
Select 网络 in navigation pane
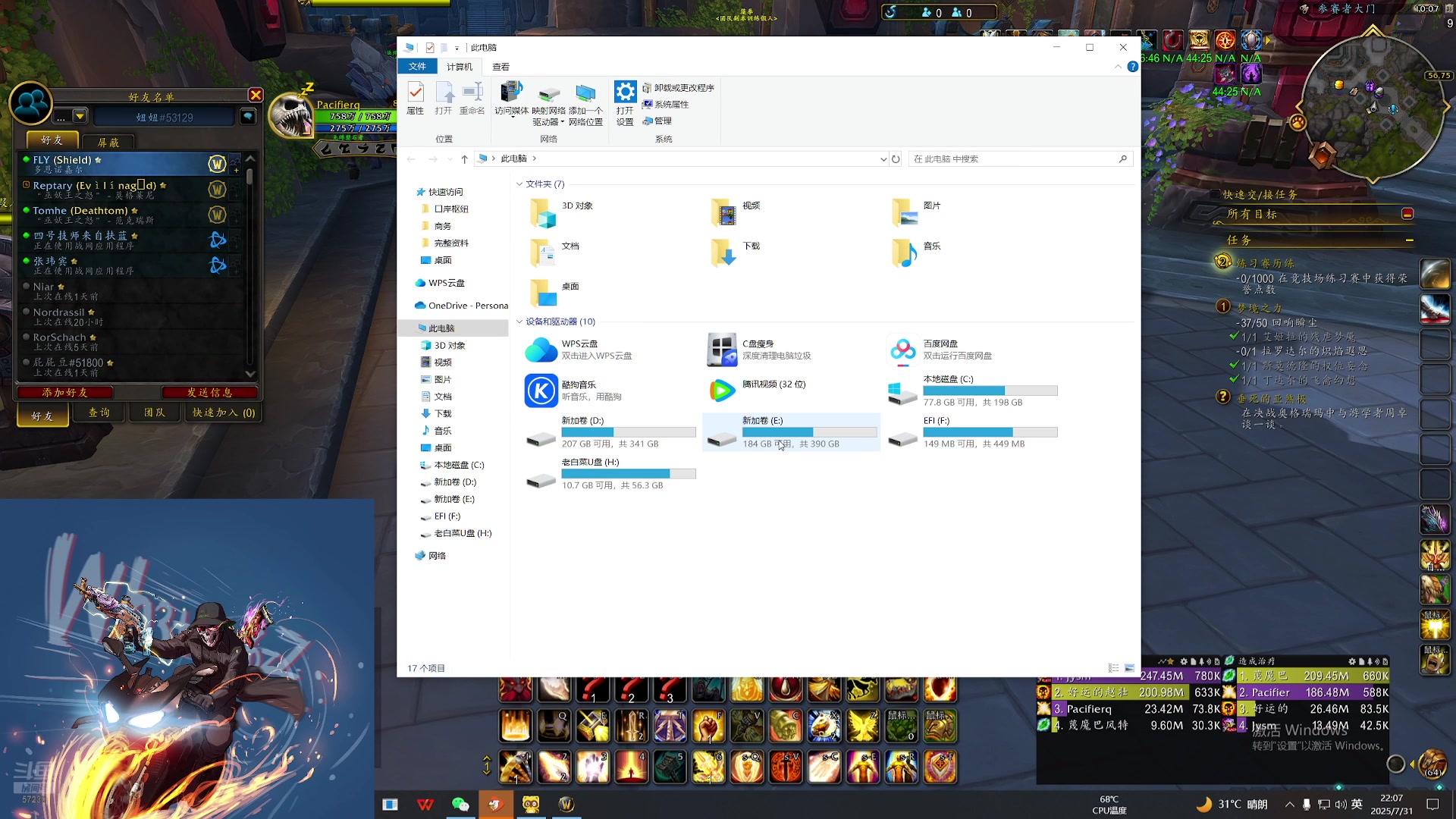[431, 556]
